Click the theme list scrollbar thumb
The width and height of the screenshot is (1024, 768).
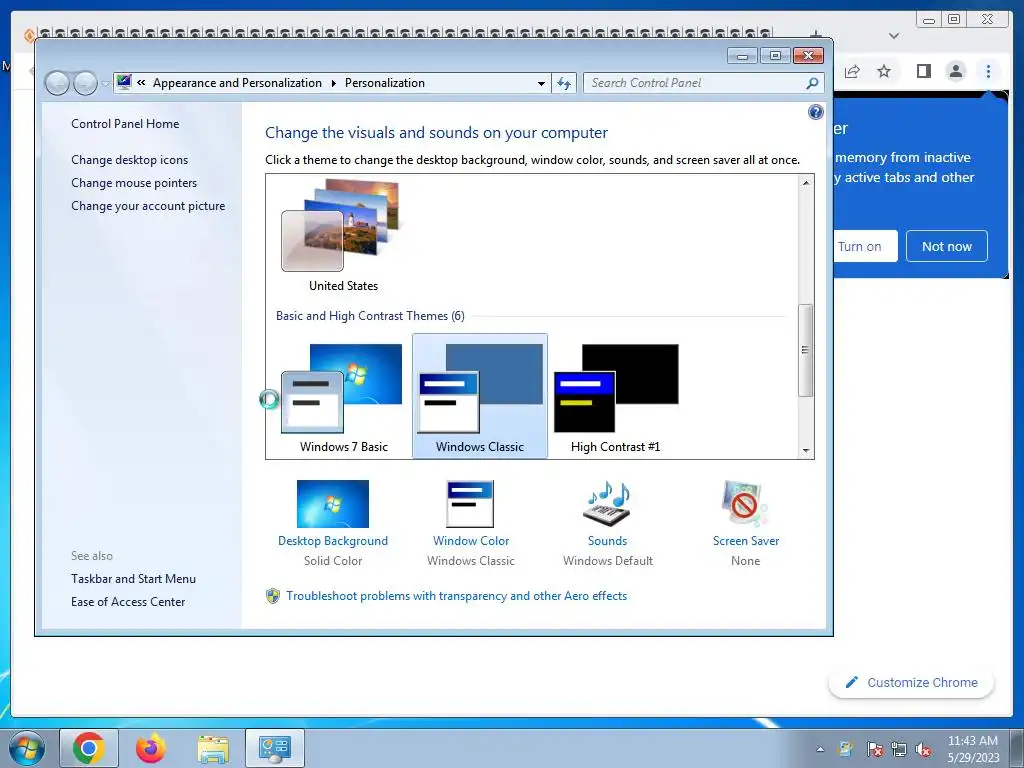coord(806,350)
